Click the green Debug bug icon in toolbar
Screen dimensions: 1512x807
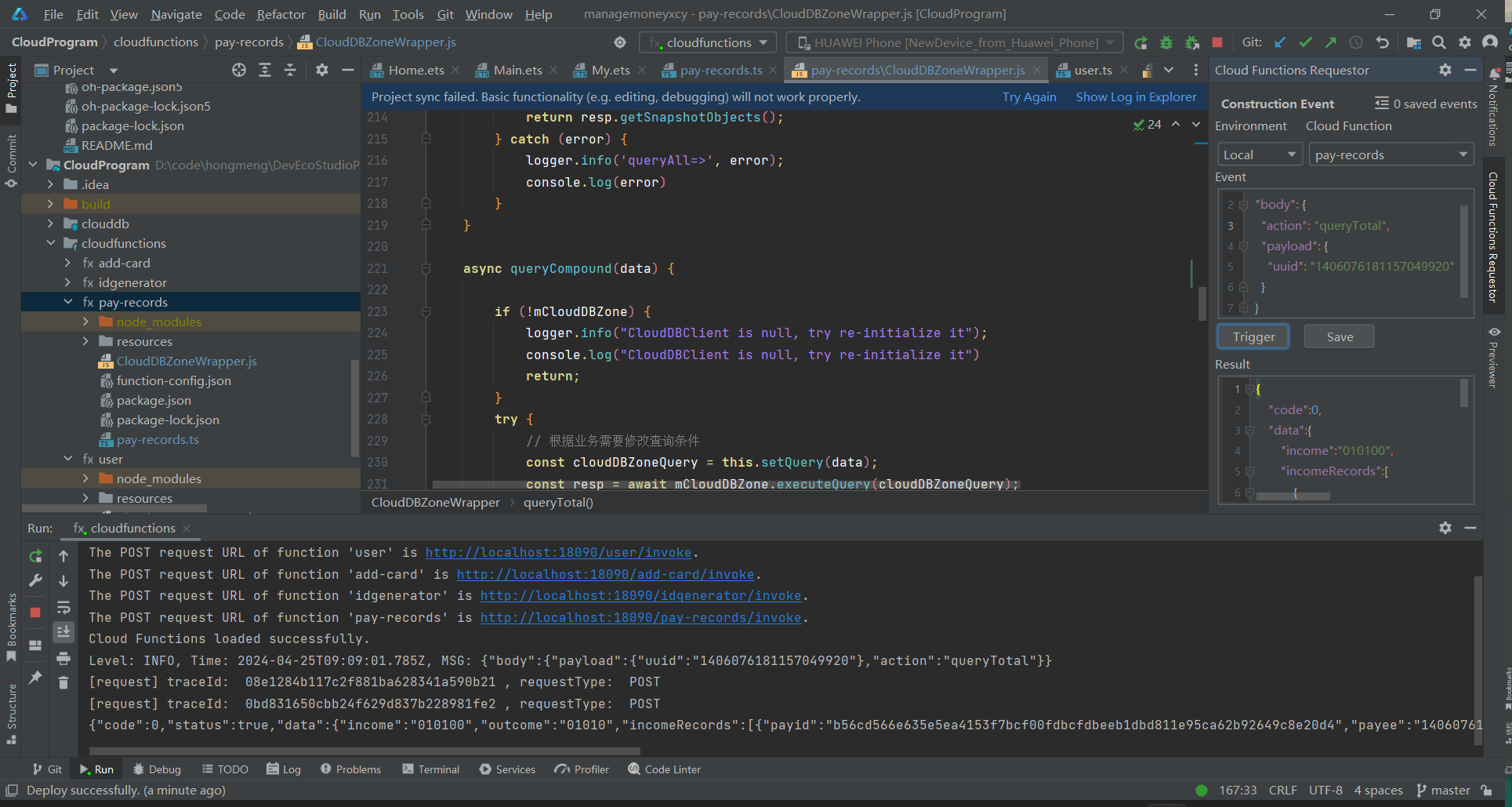1166,42
